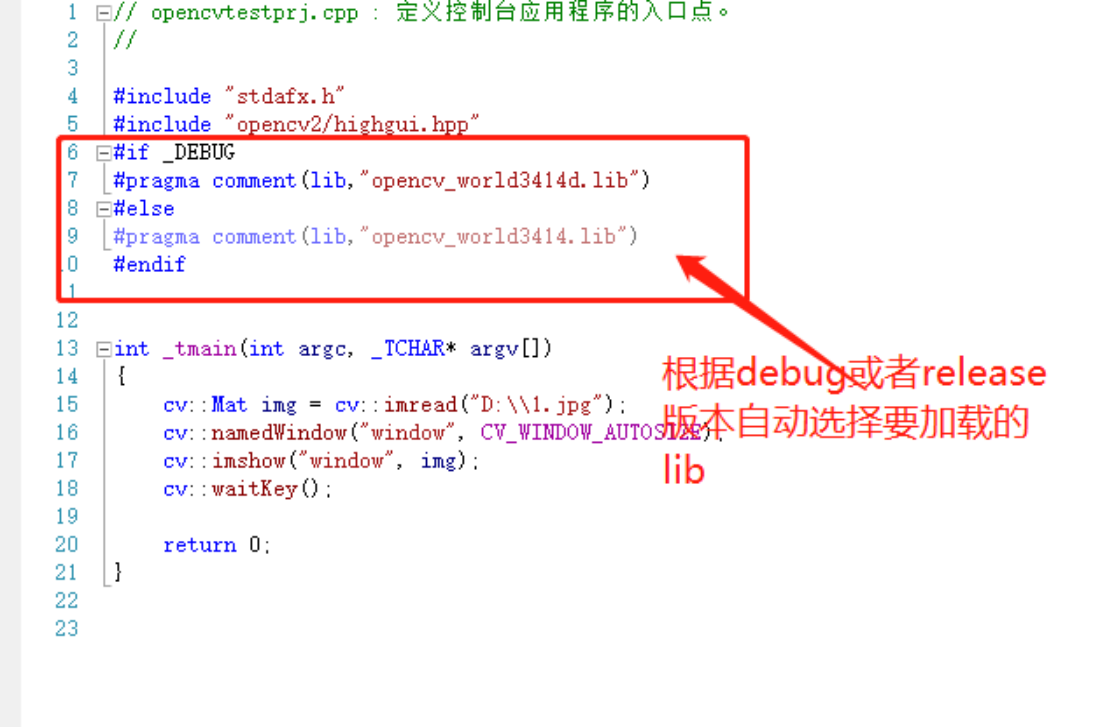Image resolution: width=1108 pixels, height=728 pixels.
Task: Collapse the _tmain function outline toggle
Action: pos(104,348)
